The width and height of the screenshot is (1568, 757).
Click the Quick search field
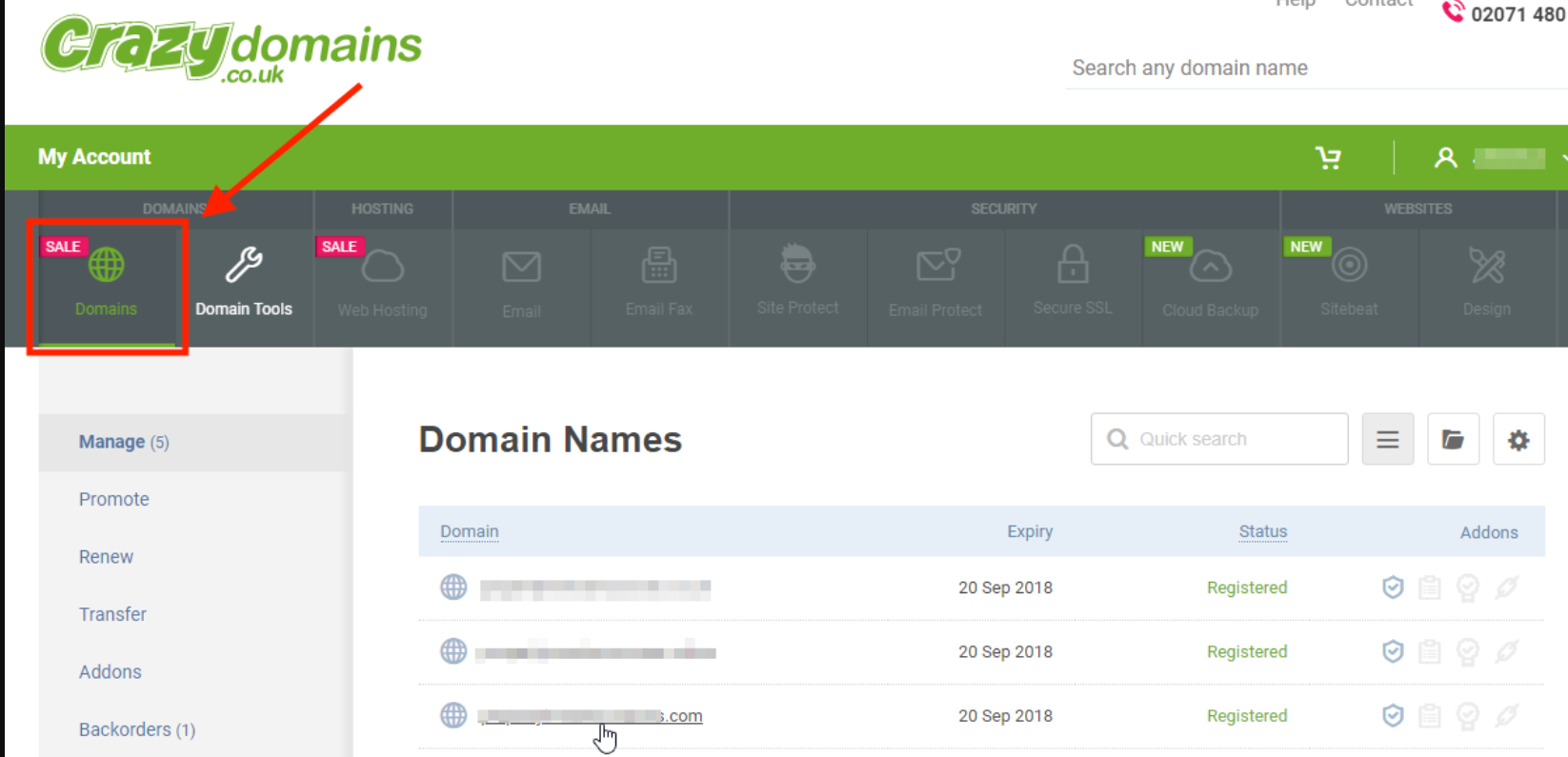(x=1219, y=439)
